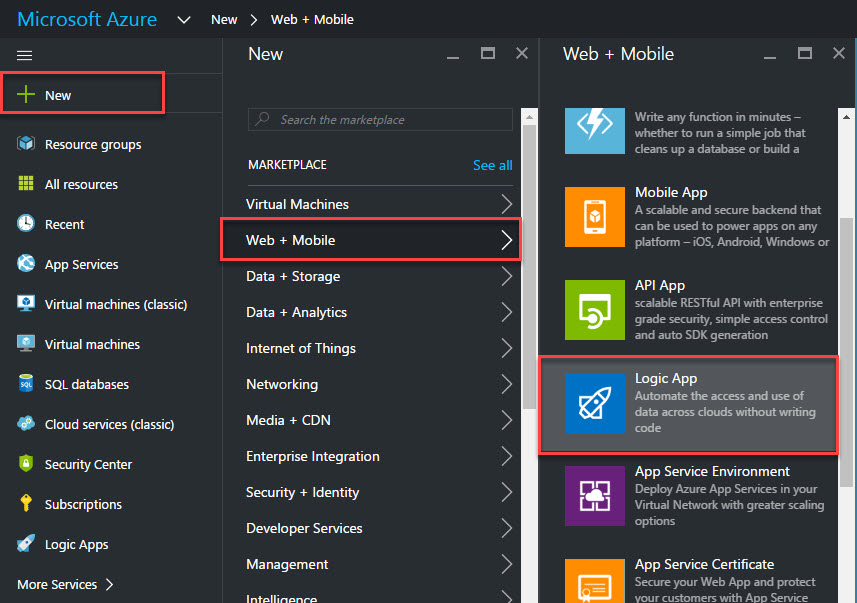
Task: Minimize the Web + Mobile blade
Action: coord(770,56)
